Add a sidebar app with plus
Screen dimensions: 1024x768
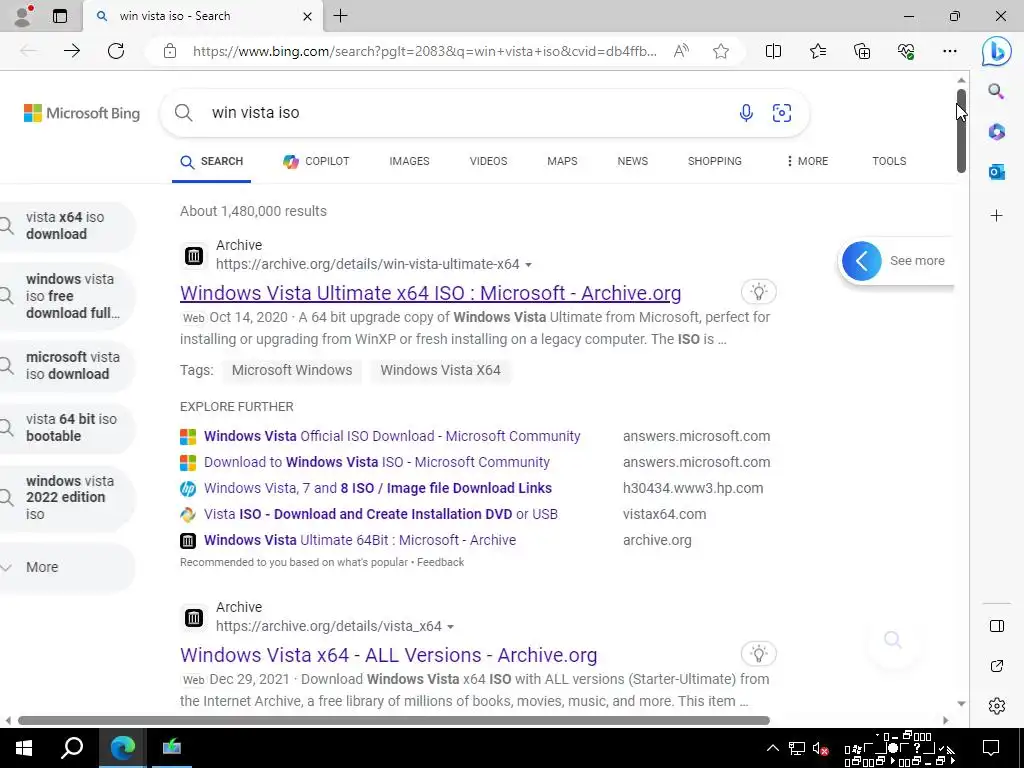[x=997, y=216]
